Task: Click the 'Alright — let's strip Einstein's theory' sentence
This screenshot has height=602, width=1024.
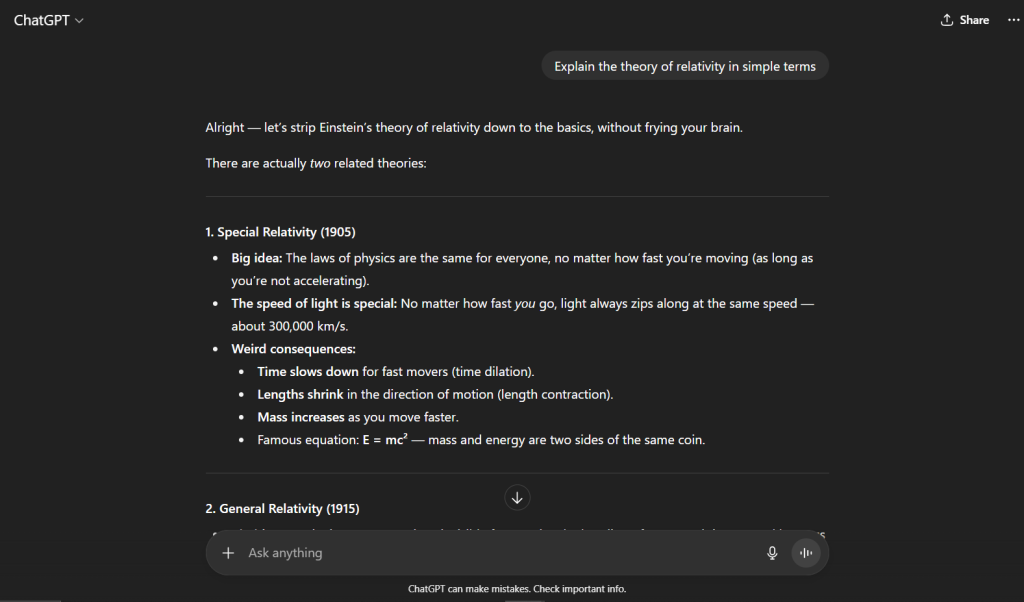Action: (x=473, y=128)
